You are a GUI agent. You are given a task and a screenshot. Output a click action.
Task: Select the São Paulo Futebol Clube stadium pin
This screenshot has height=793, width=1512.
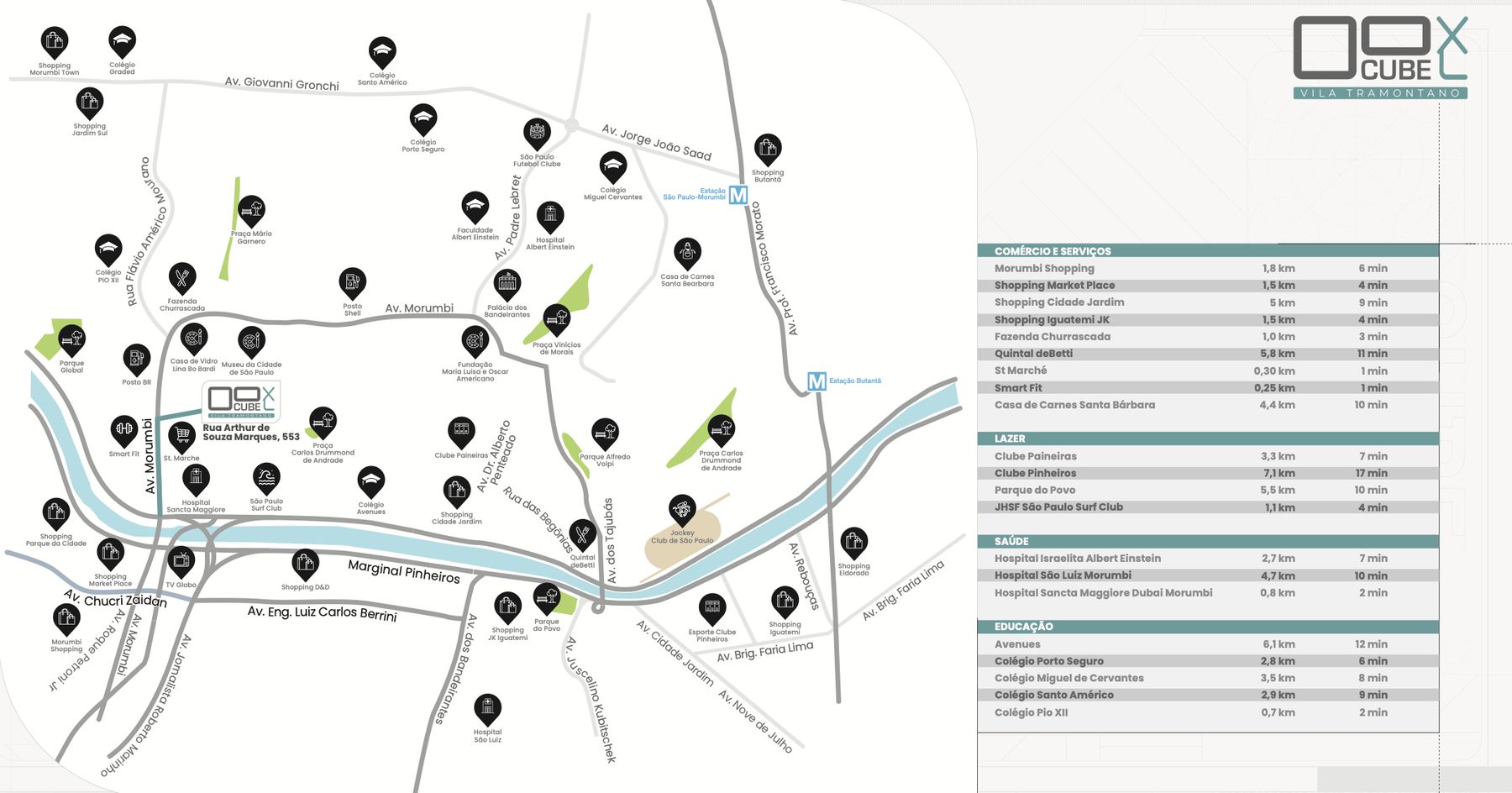pos(537,134)
